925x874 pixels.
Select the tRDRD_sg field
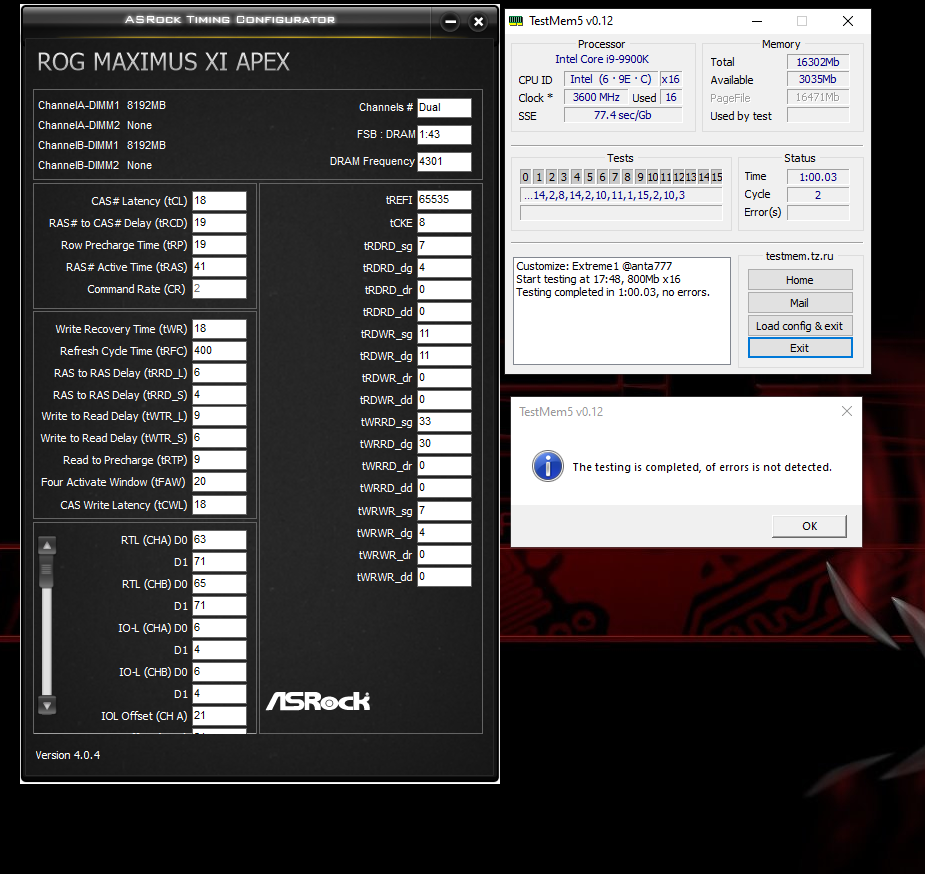pyautogui.click(x=444, y=245)
